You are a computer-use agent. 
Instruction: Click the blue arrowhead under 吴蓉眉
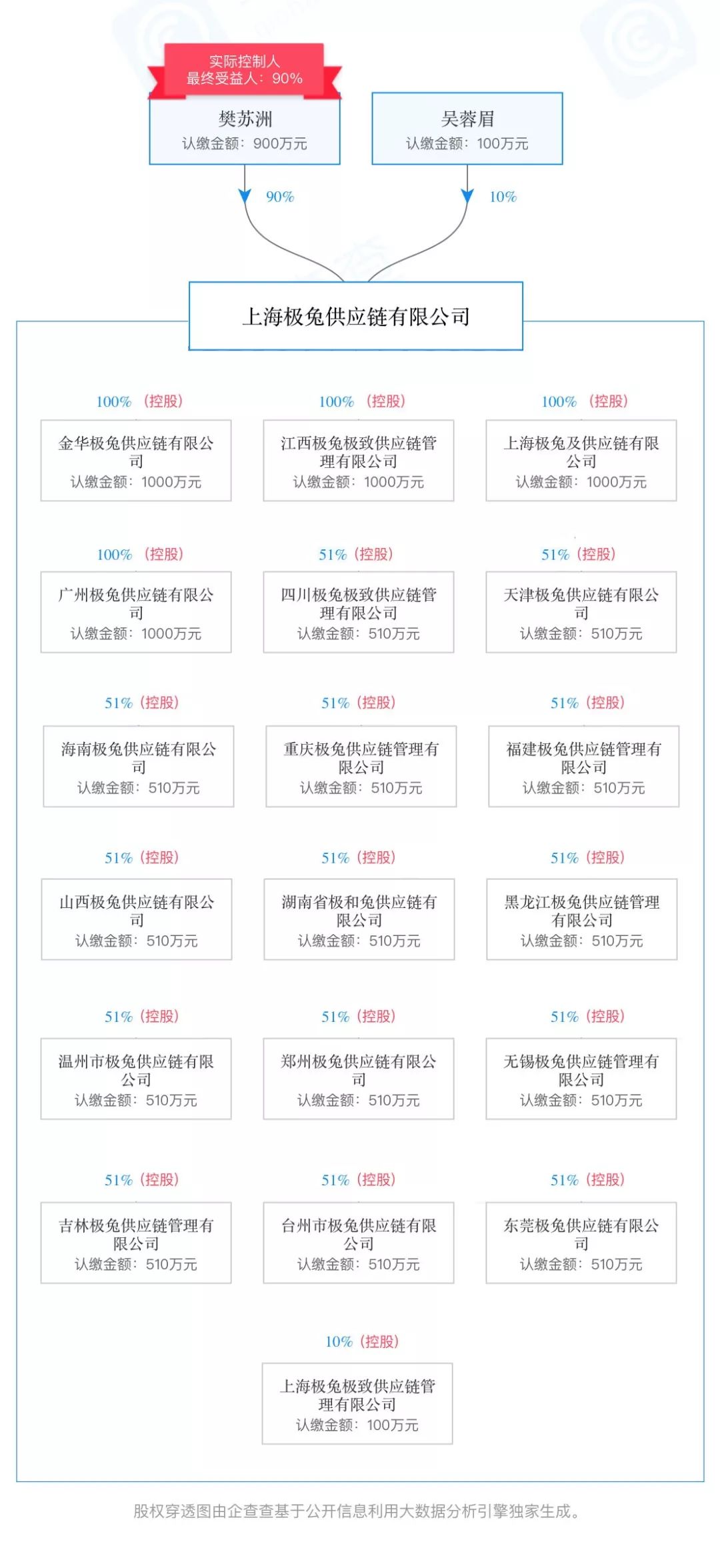467,195
